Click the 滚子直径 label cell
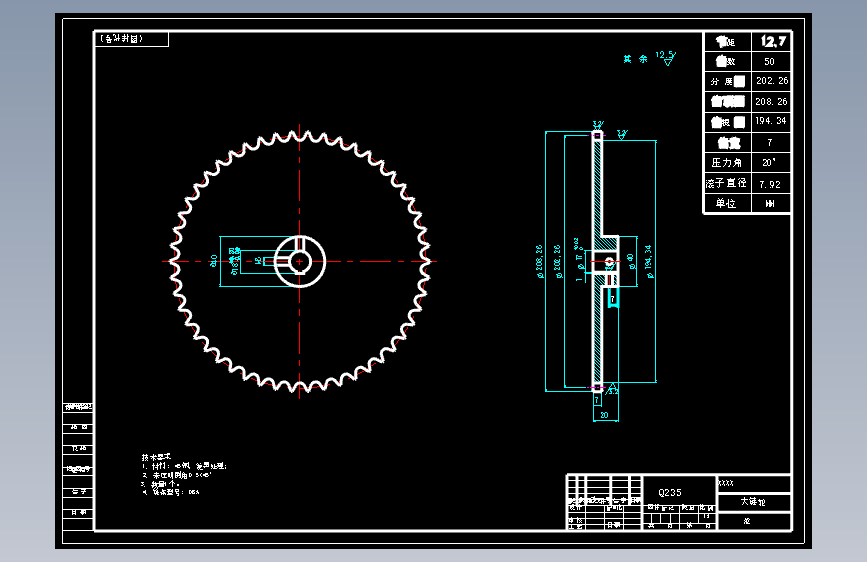867x562 pixels. [726, 183]
